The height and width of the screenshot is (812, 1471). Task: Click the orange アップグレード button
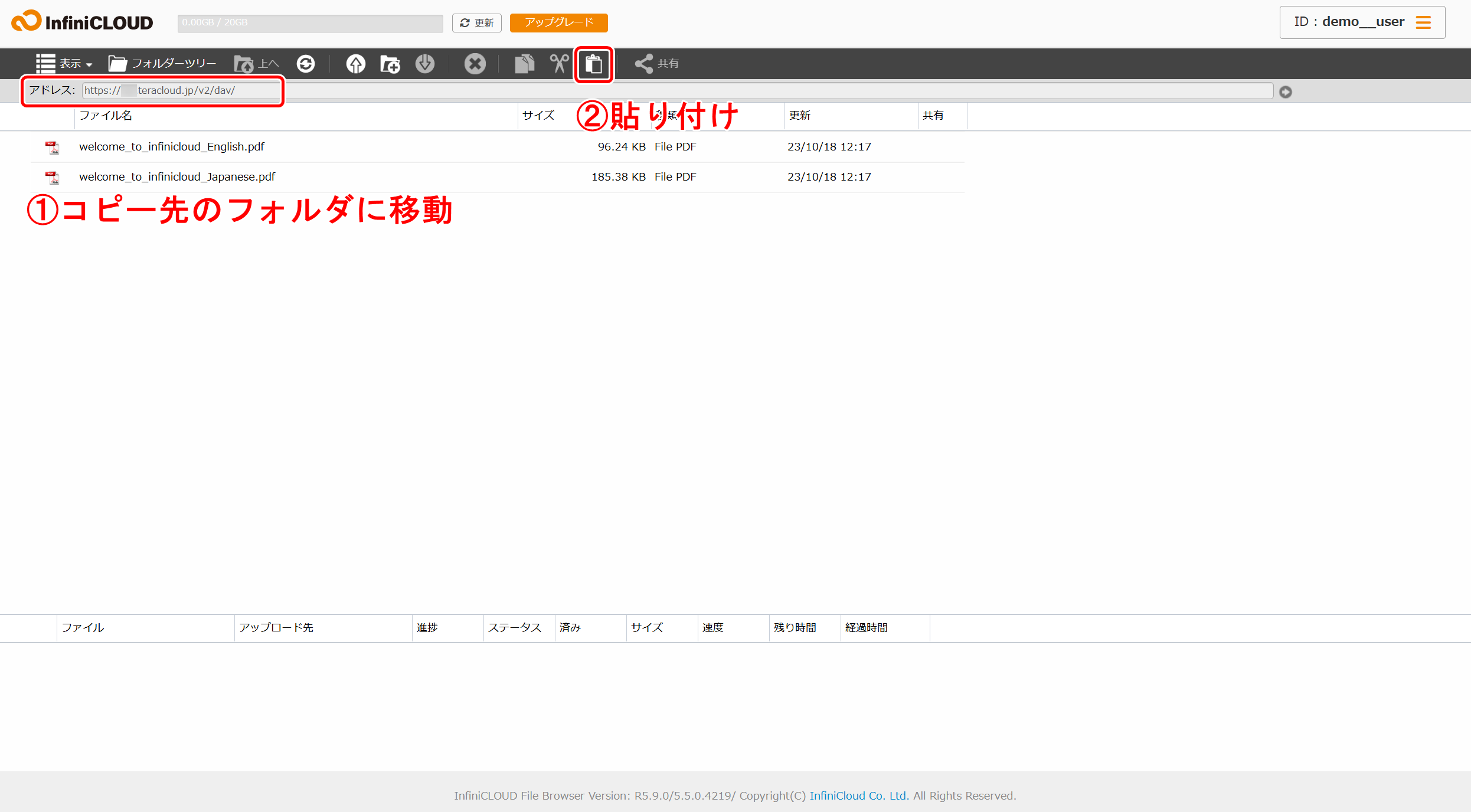[x=558, y=23]
